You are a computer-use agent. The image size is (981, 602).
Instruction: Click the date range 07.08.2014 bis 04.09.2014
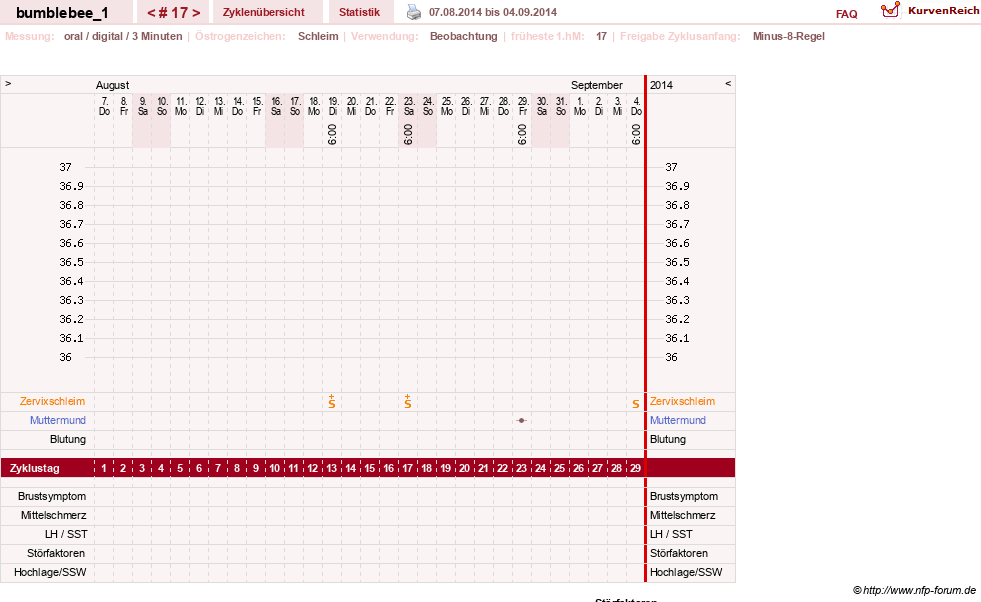pyautogui.click(x=493, y=12)
